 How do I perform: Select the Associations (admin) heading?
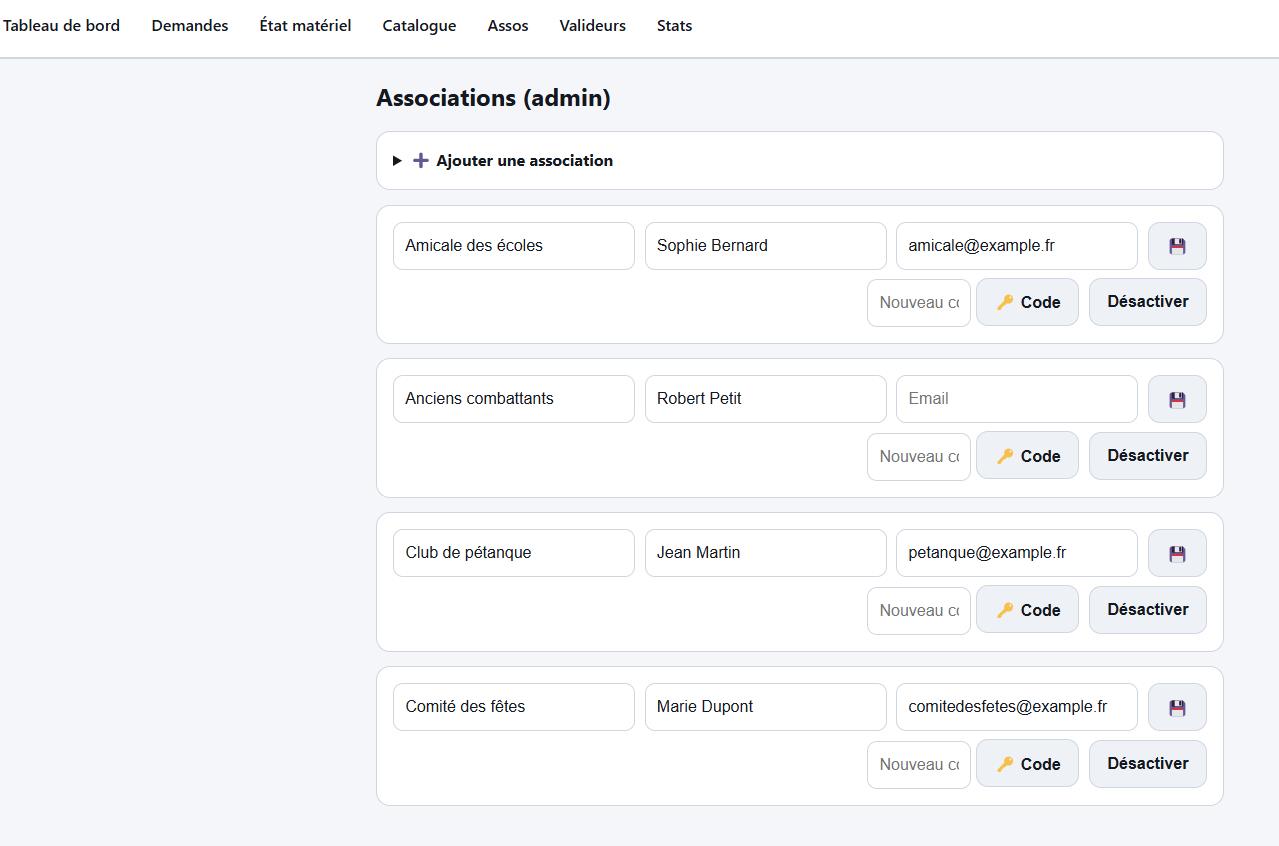coord(493,98)
